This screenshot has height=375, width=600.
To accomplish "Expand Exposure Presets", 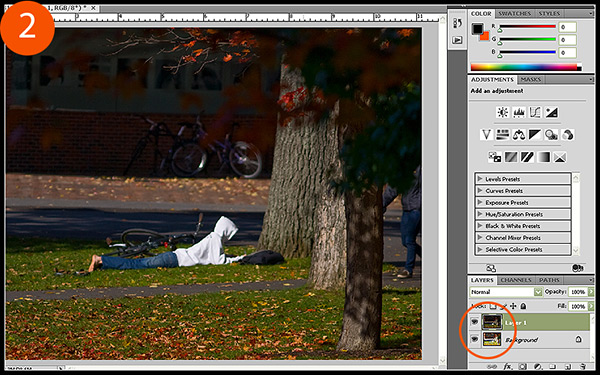I will pyautogui.click(x=479, y=202).
